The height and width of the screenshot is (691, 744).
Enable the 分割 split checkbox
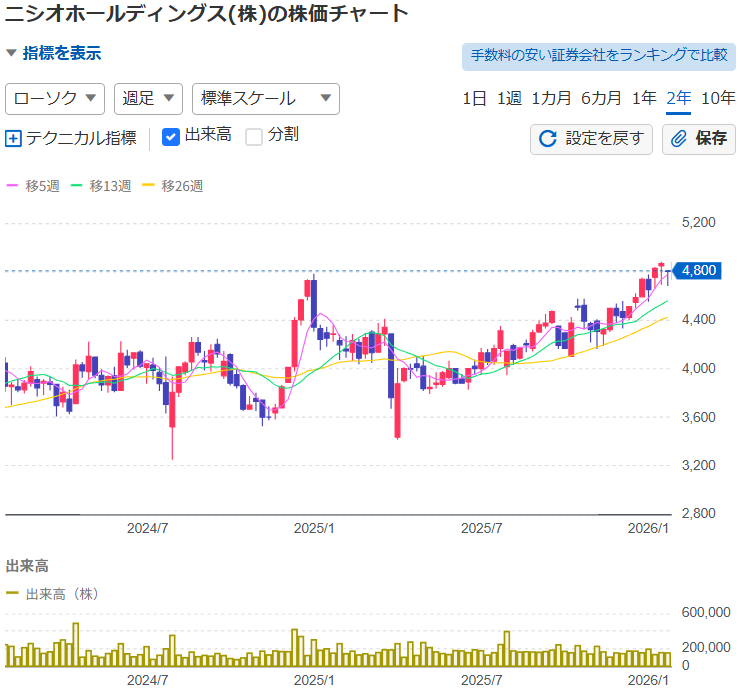coord(254,136)
